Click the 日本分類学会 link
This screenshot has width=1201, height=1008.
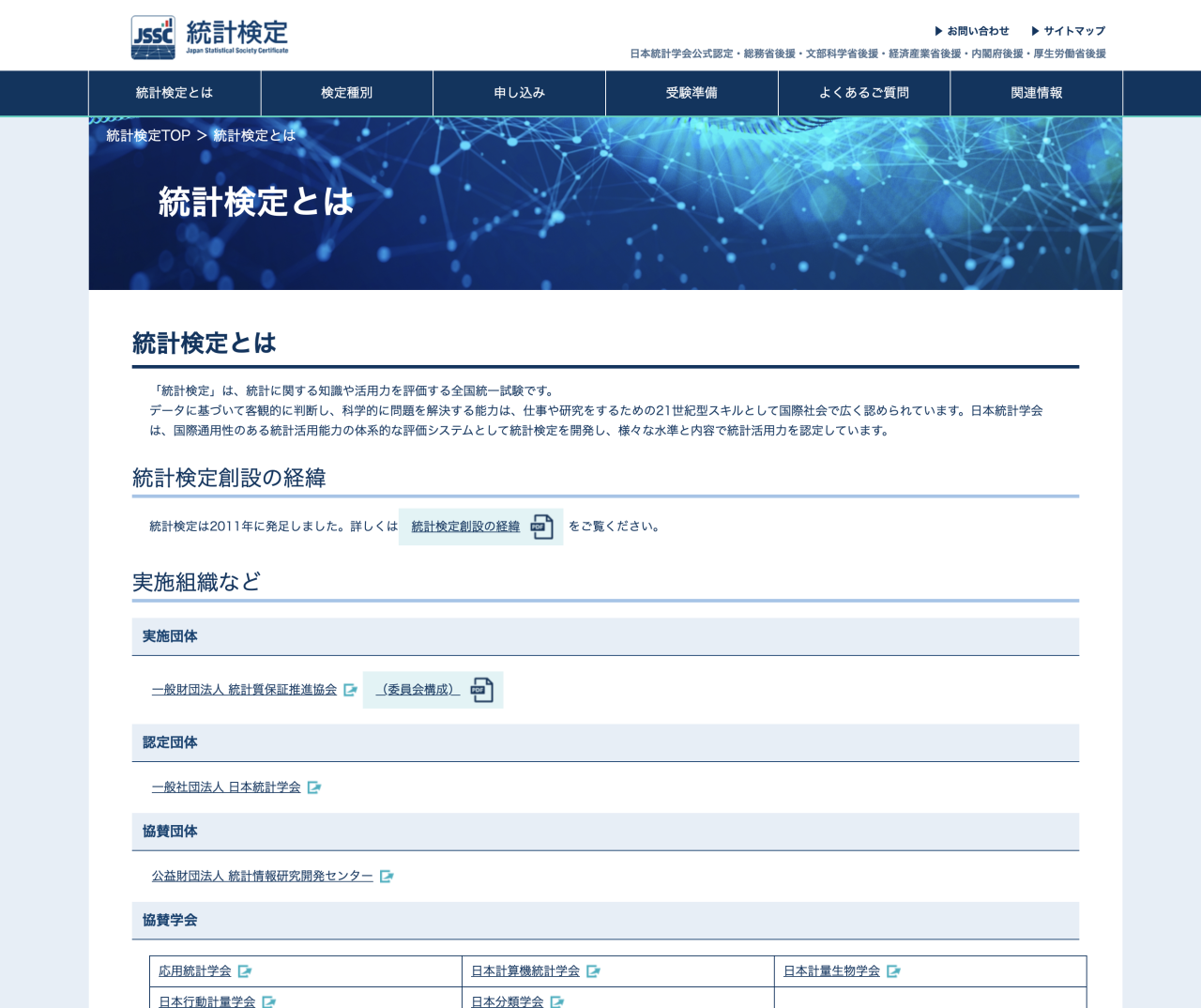(x=507, y=1002)
